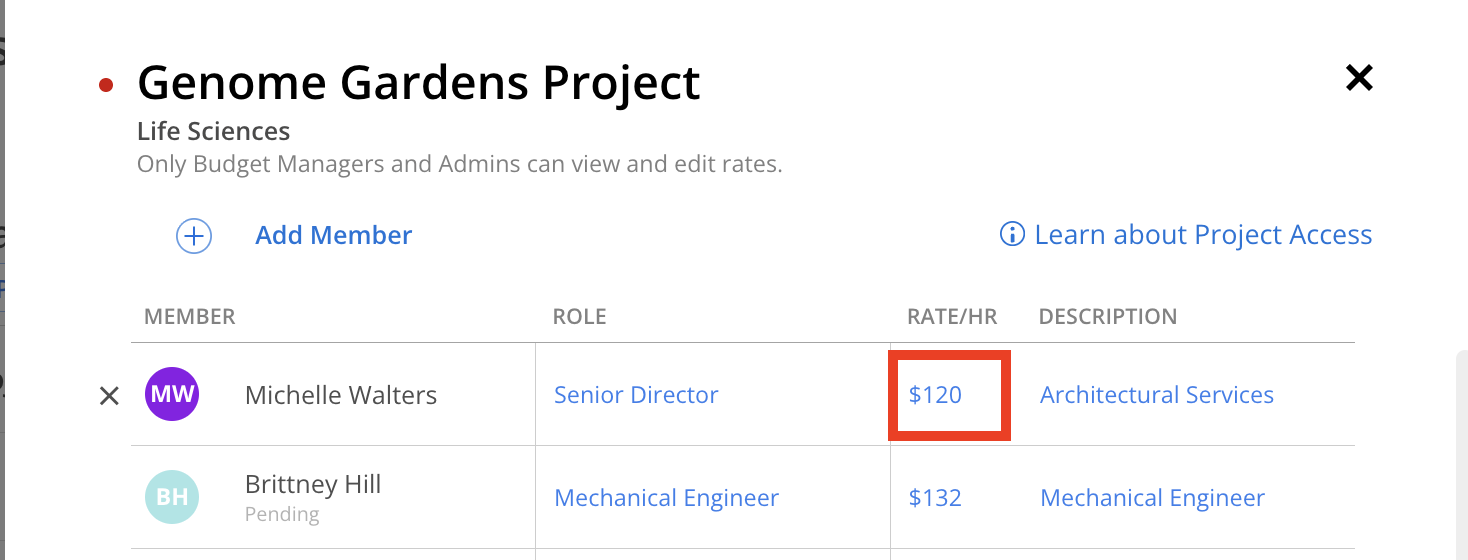This screenshot has height=560, width=1468.
Task: Remove Michelle Walters with the X icon
Action: (x=109, y=396)
